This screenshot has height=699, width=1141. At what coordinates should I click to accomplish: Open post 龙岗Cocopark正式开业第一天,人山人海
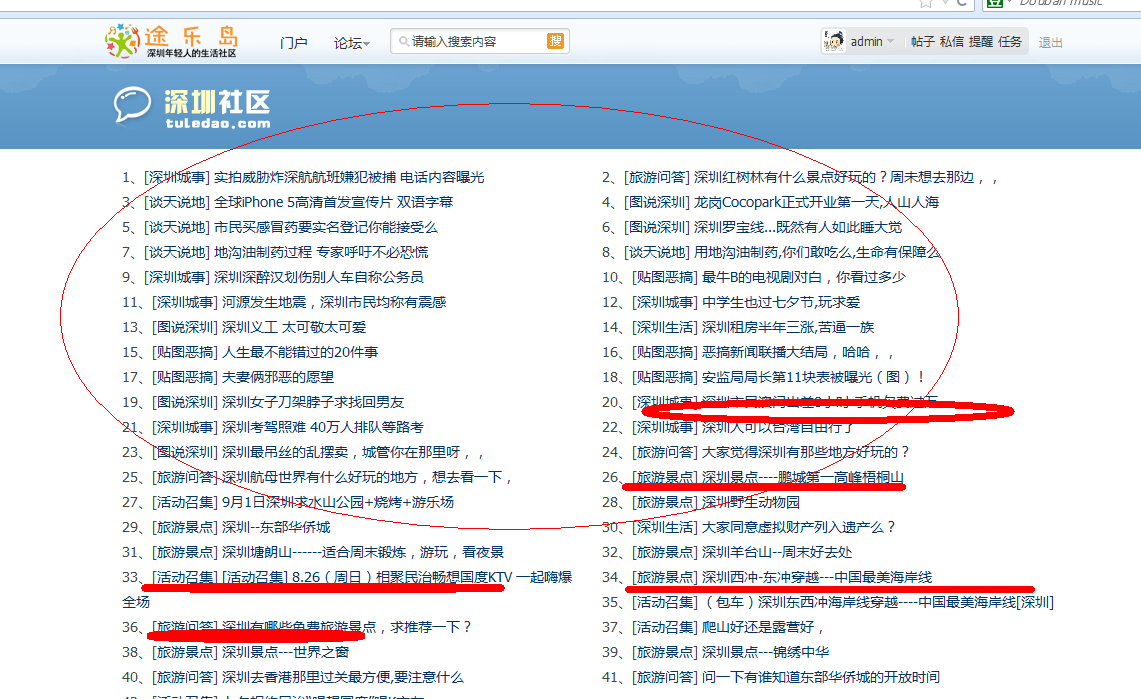816,202
